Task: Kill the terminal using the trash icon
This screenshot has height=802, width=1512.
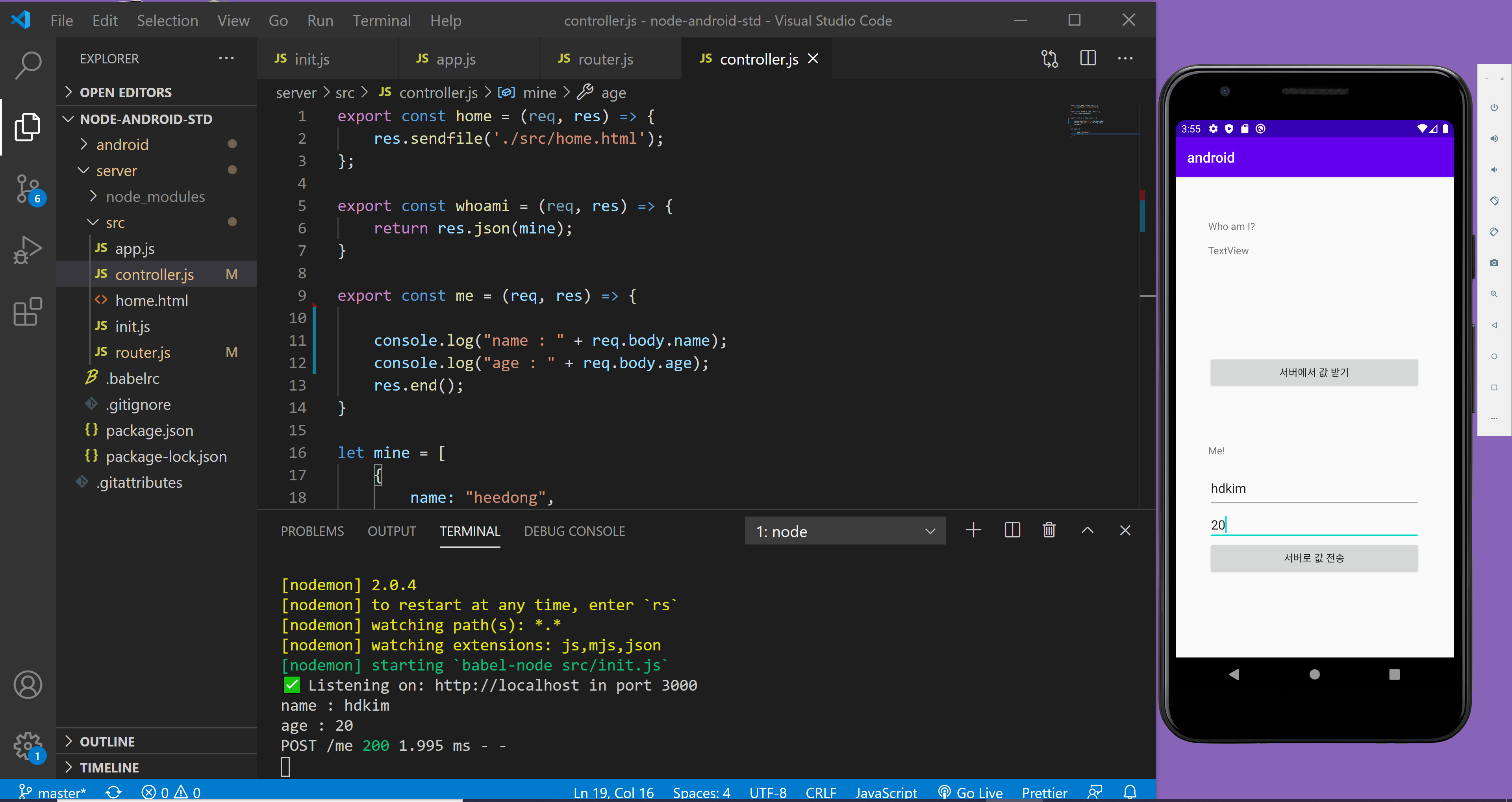Action: click(1049, 530)
